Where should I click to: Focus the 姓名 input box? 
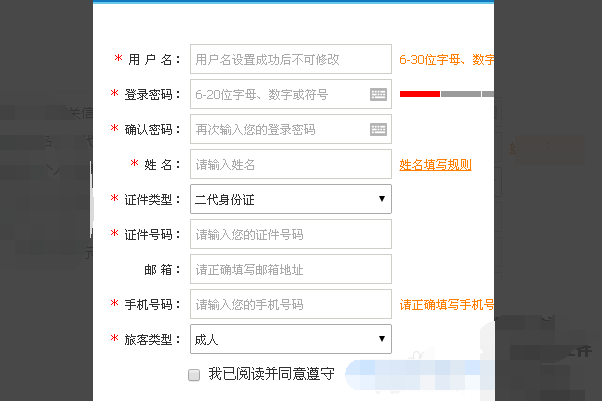click(x=290, y=165)
